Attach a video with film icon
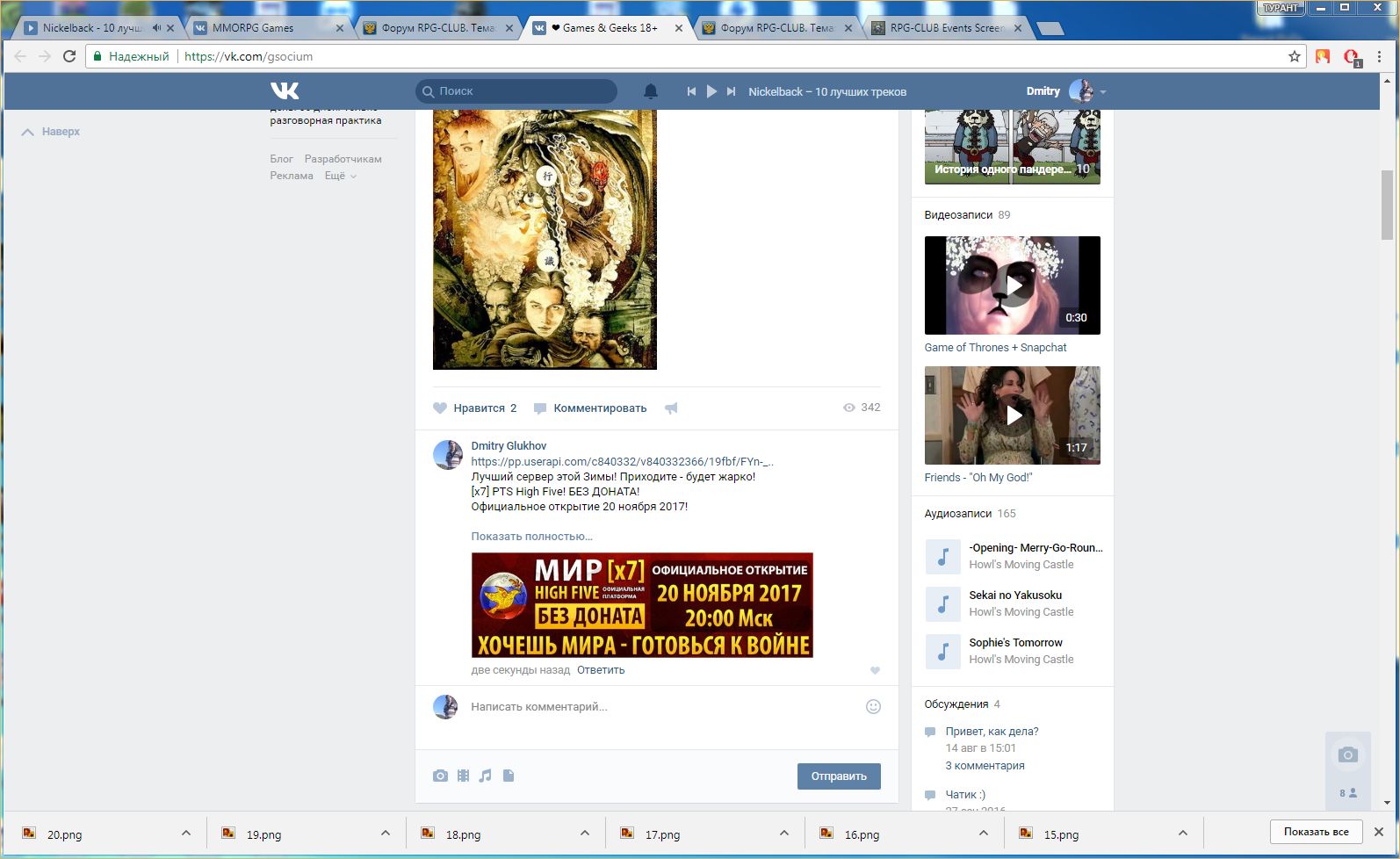Viewport: 1400px width, 859px height. tap(463, 776)
